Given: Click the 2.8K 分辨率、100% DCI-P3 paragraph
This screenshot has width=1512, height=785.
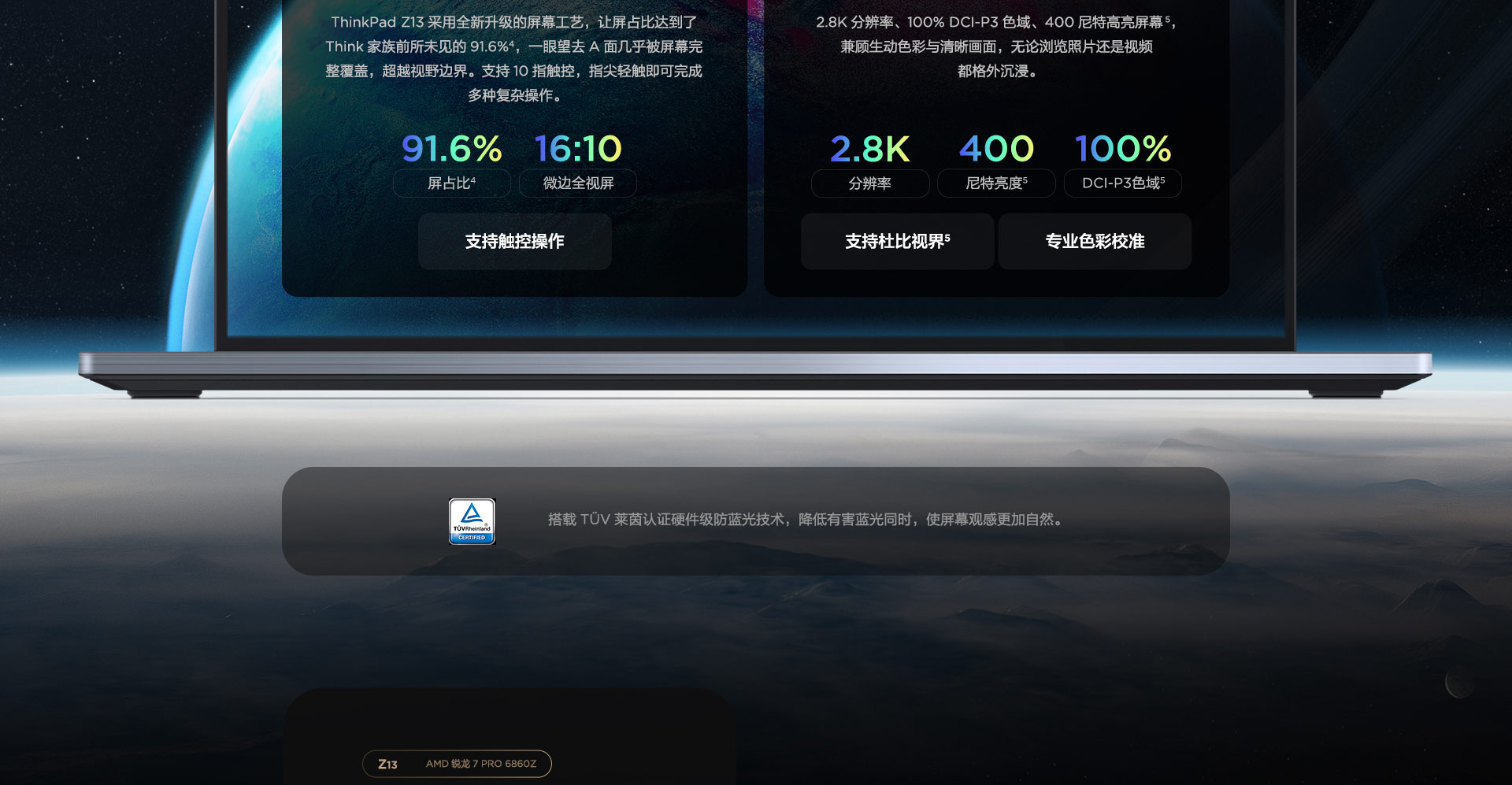Looking at the screenshot, I should (996, 46).
